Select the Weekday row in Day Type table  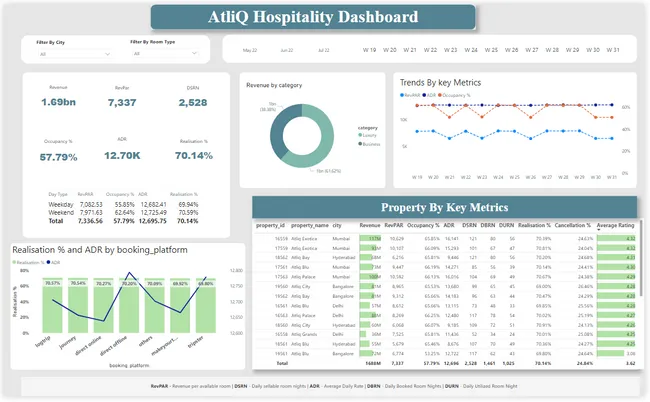coord(123,205)
